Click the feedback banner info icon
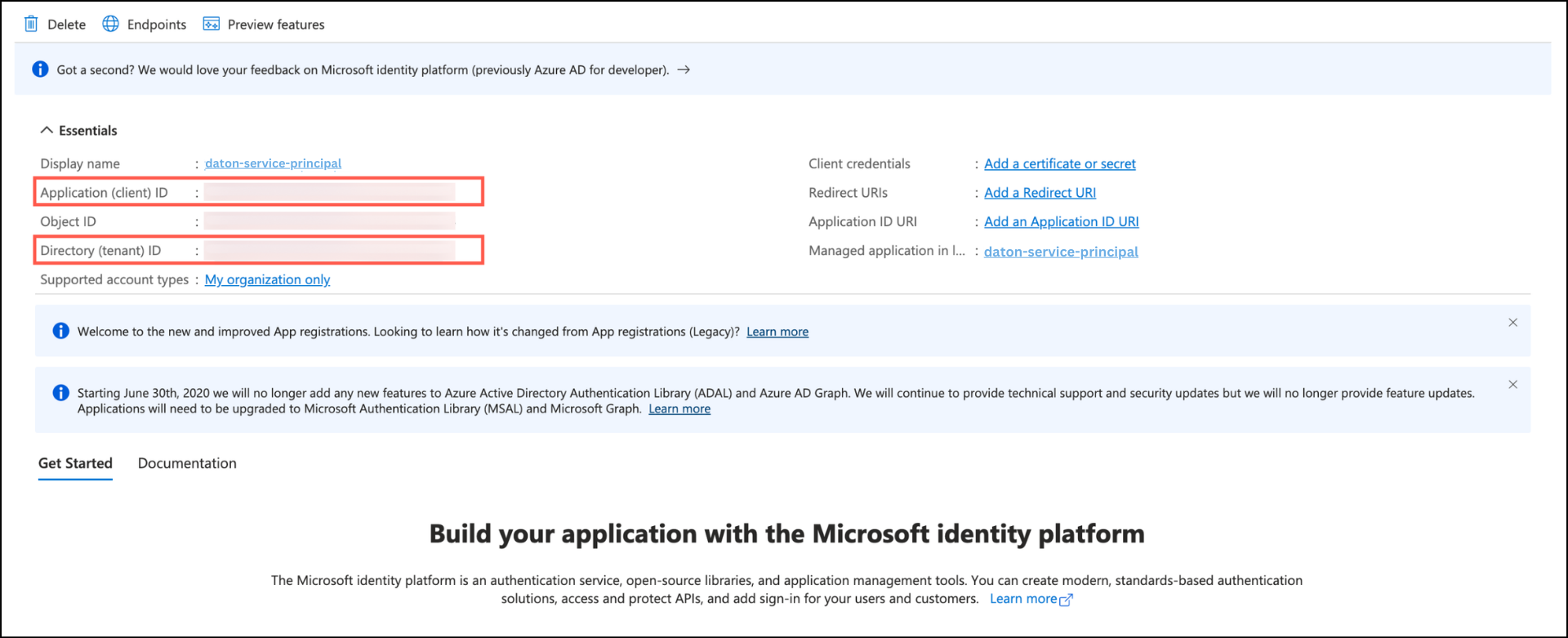The height and width of the screenshot is (638, 1568). [x=40, y=69]
